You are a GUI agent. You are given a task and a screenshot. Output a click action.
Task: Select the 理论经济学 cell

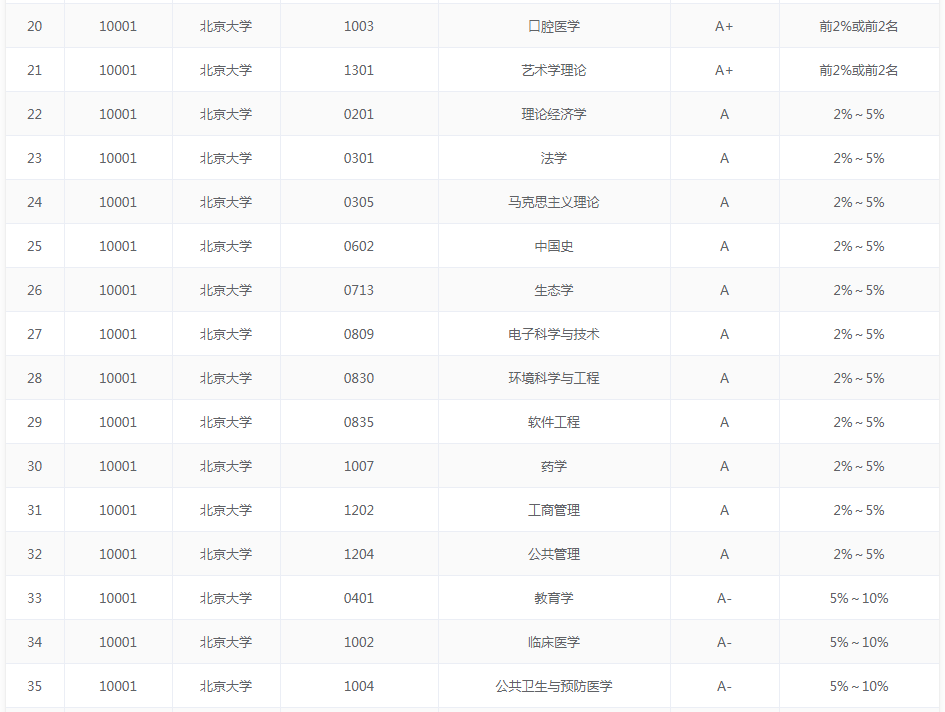tap(554, 115)
